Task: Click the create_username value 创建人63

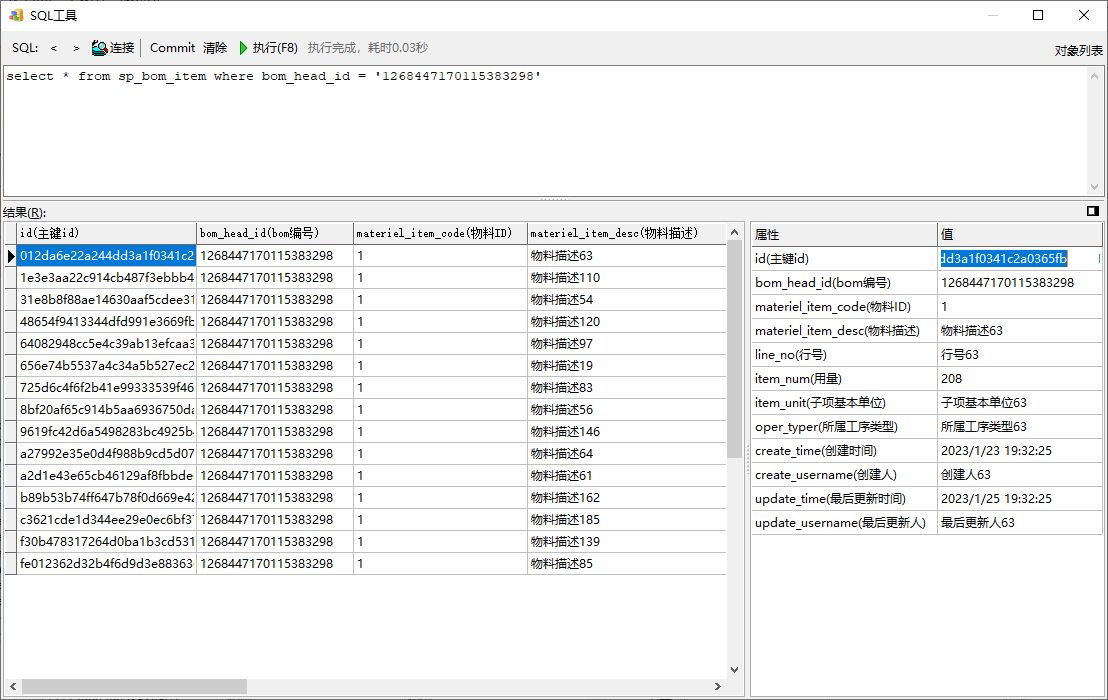Action: click(x=1020, y=475)
